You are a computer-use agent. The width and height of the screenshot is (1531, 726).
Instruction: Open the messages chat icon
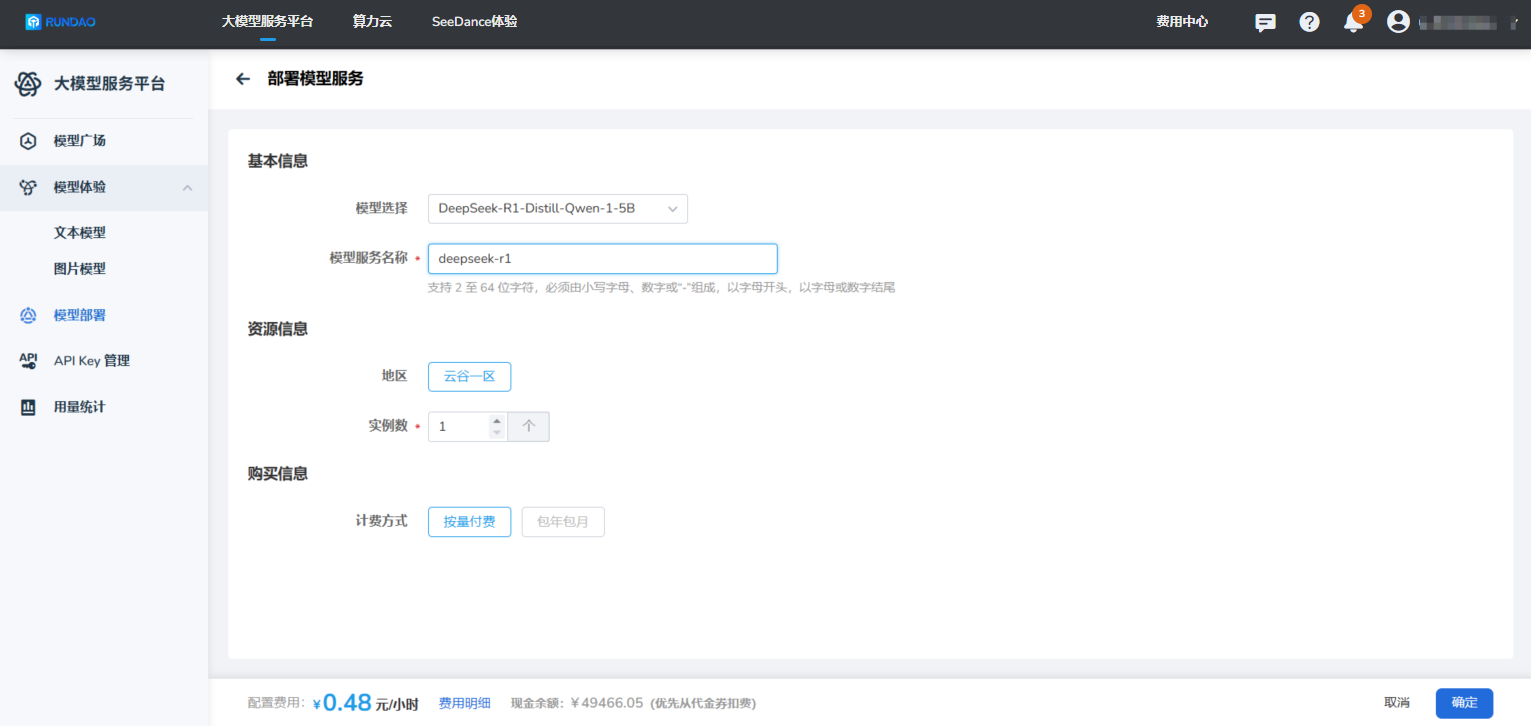(x=1265, y=22)
